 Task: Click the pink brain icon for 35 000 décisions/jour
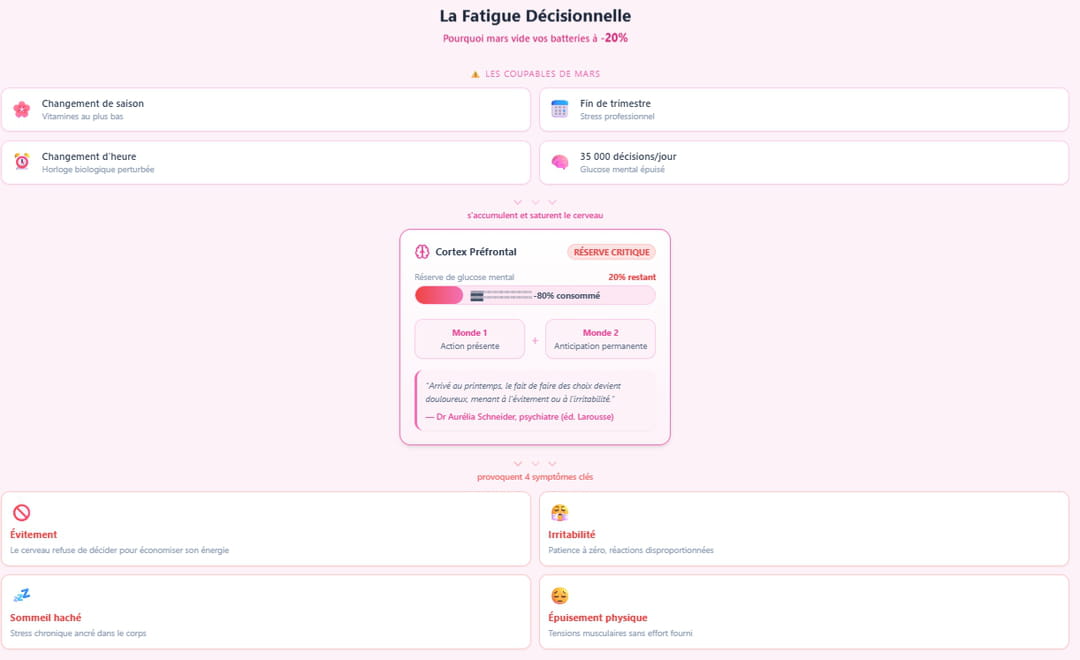pyautogui.click(x=560, y=162)
